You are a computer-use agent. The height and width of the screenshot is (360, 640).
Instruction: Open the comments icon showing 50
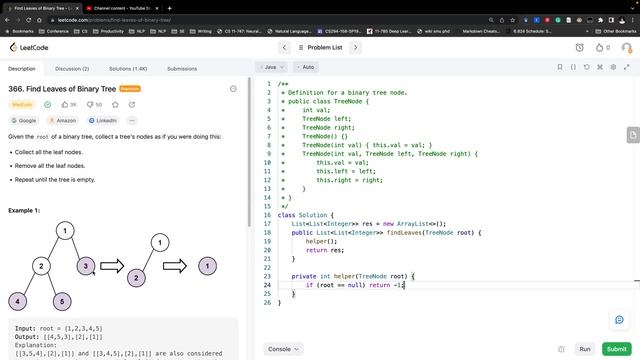click(x=94, y=104)
